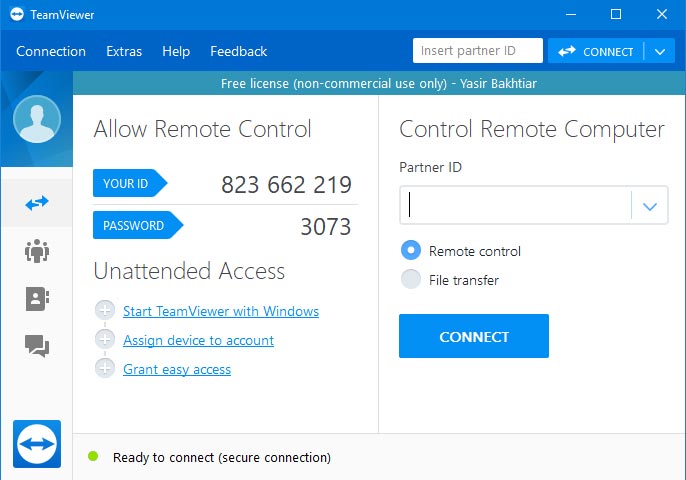
Task: Click the TeamViewer title bar logo
Action: point(17,14)
